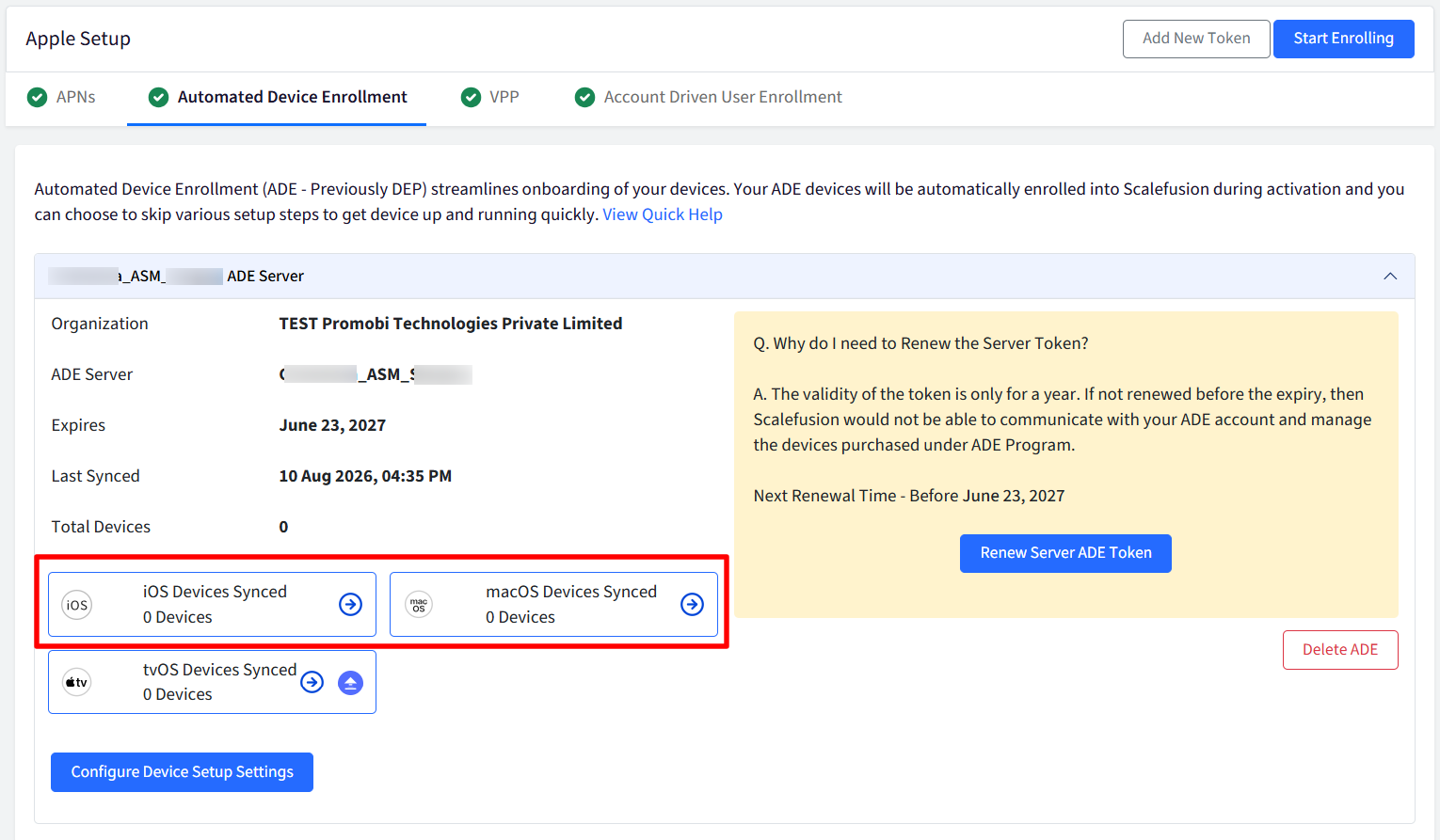The width and height of the screenshot is (1440, 840).
Task: Click the tvOS upload icon
Action: [350, 683]
